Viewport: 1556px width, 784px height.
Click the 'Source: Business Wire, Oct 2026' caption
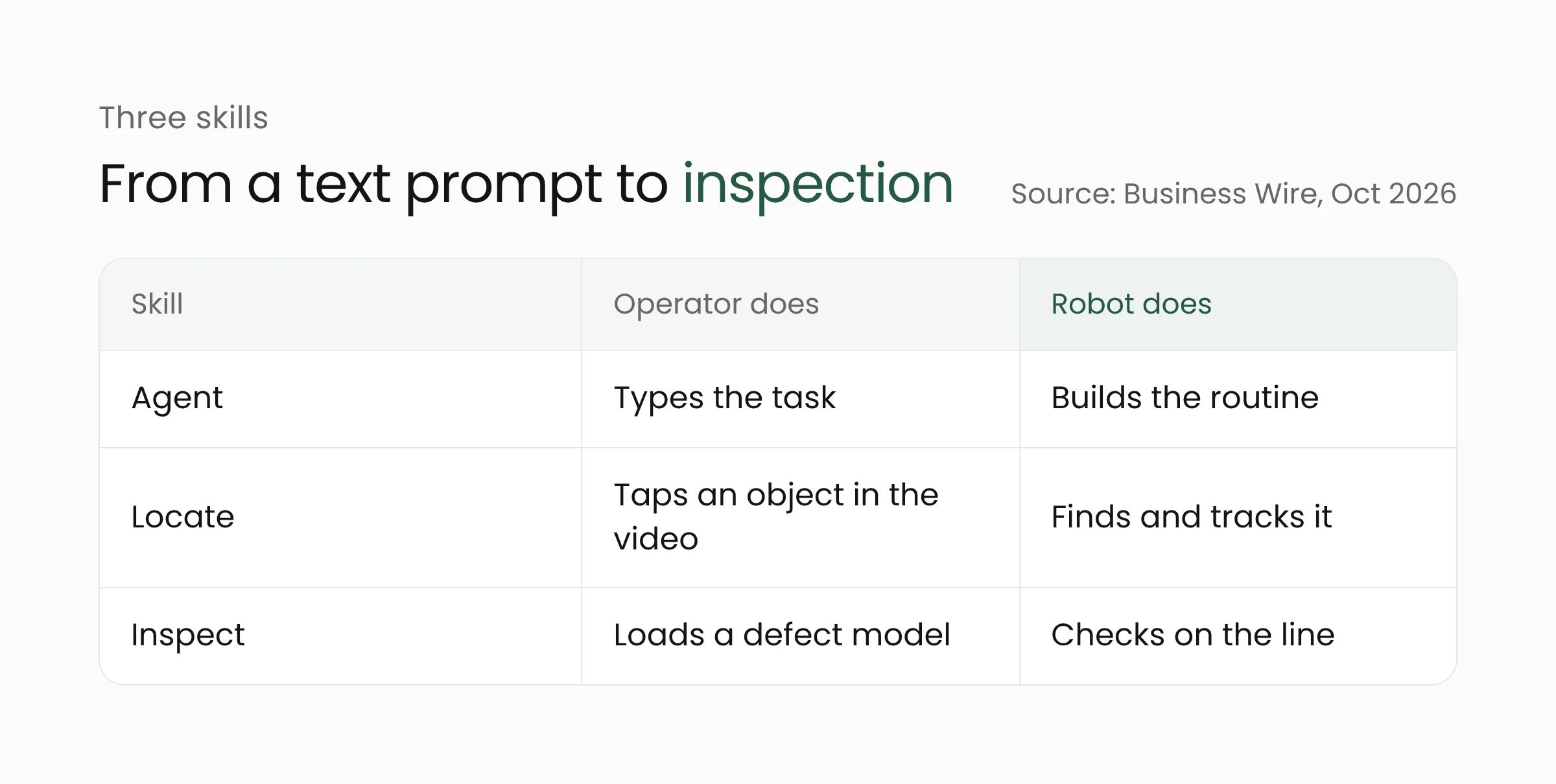coord(1233,194)
